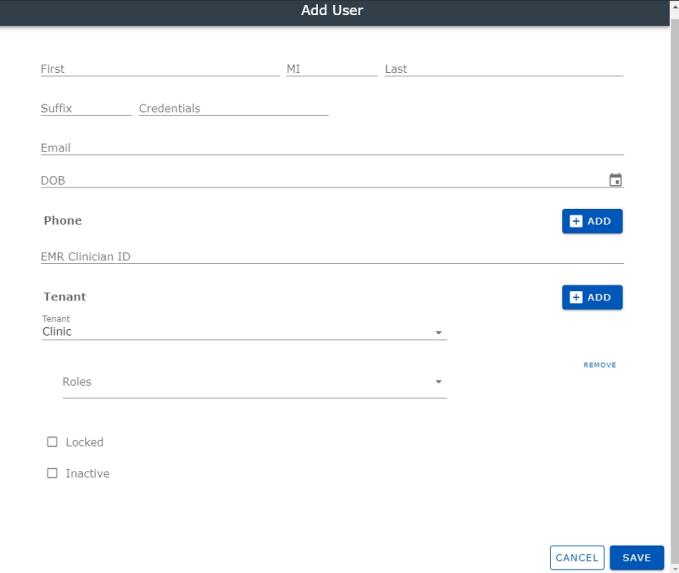Select the Tenant Clinic combo box
Image resolution: width=679 pixels, height=573 pixels.
coord(244,327)
